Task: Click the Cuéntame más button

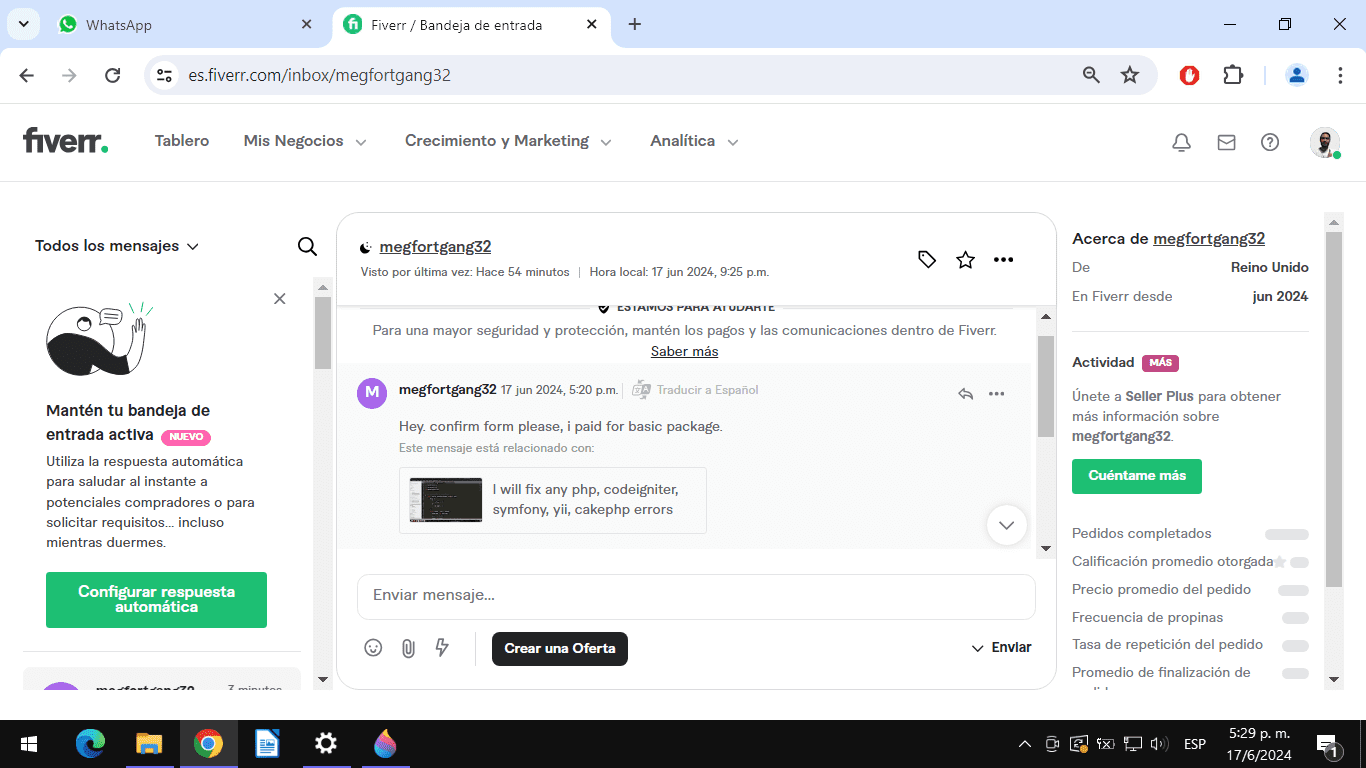Action: click(1137, 476)
